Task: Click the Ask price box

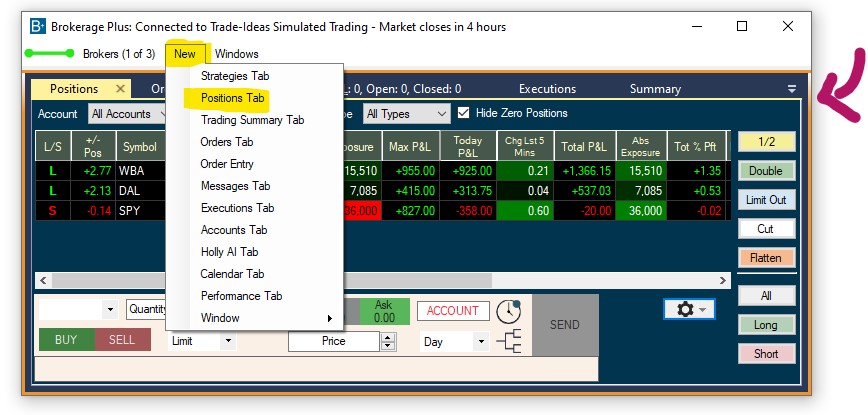Action: 383,311
